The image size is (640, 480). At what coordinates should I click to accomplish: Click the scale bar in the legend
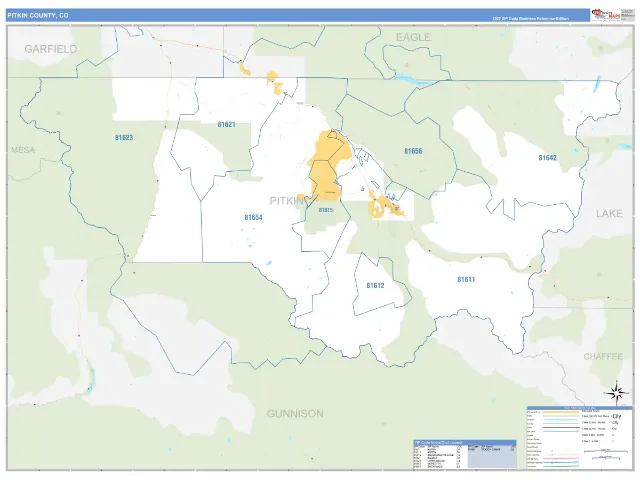pyautogui.click(x=606, y=452)
